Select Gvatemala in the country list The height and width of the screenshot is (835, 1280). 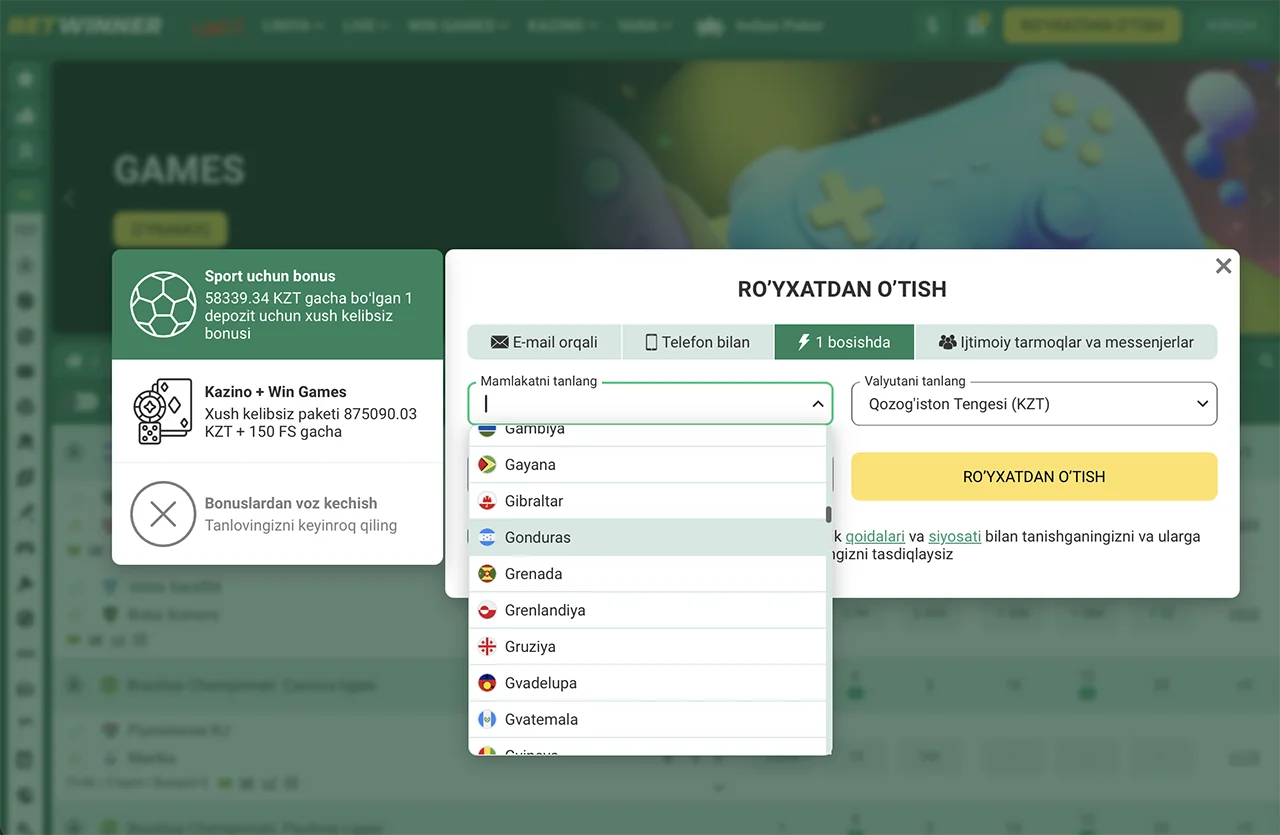541,719
